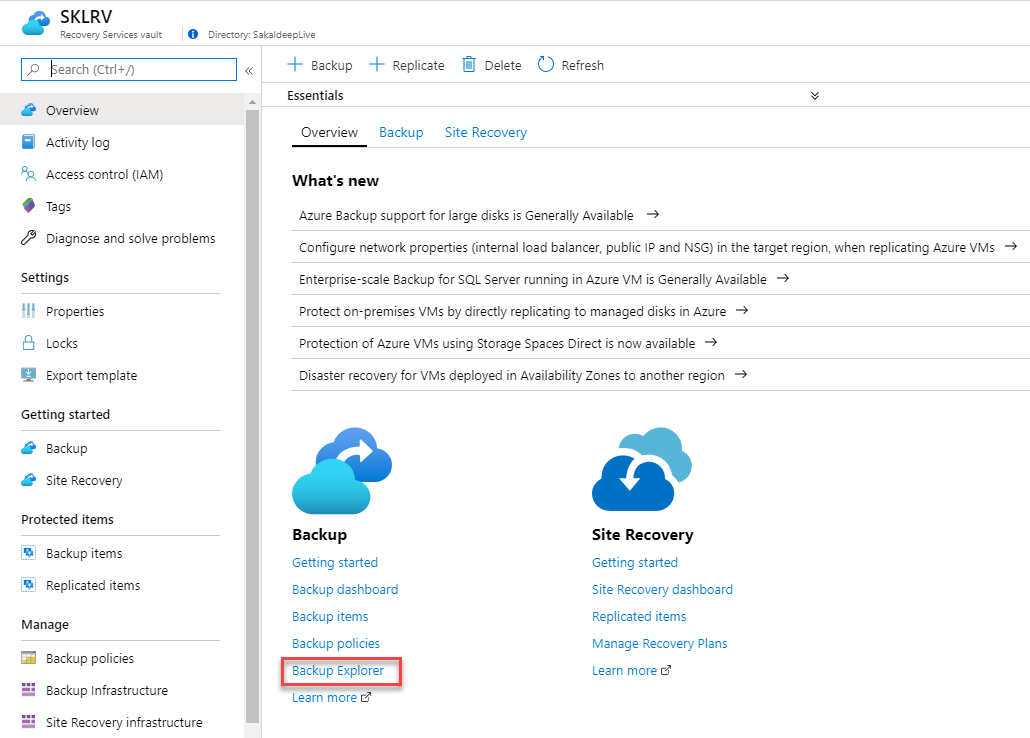Click the Delete trash can icon
The image size is (1030, 738).
(x=468, y=64)
